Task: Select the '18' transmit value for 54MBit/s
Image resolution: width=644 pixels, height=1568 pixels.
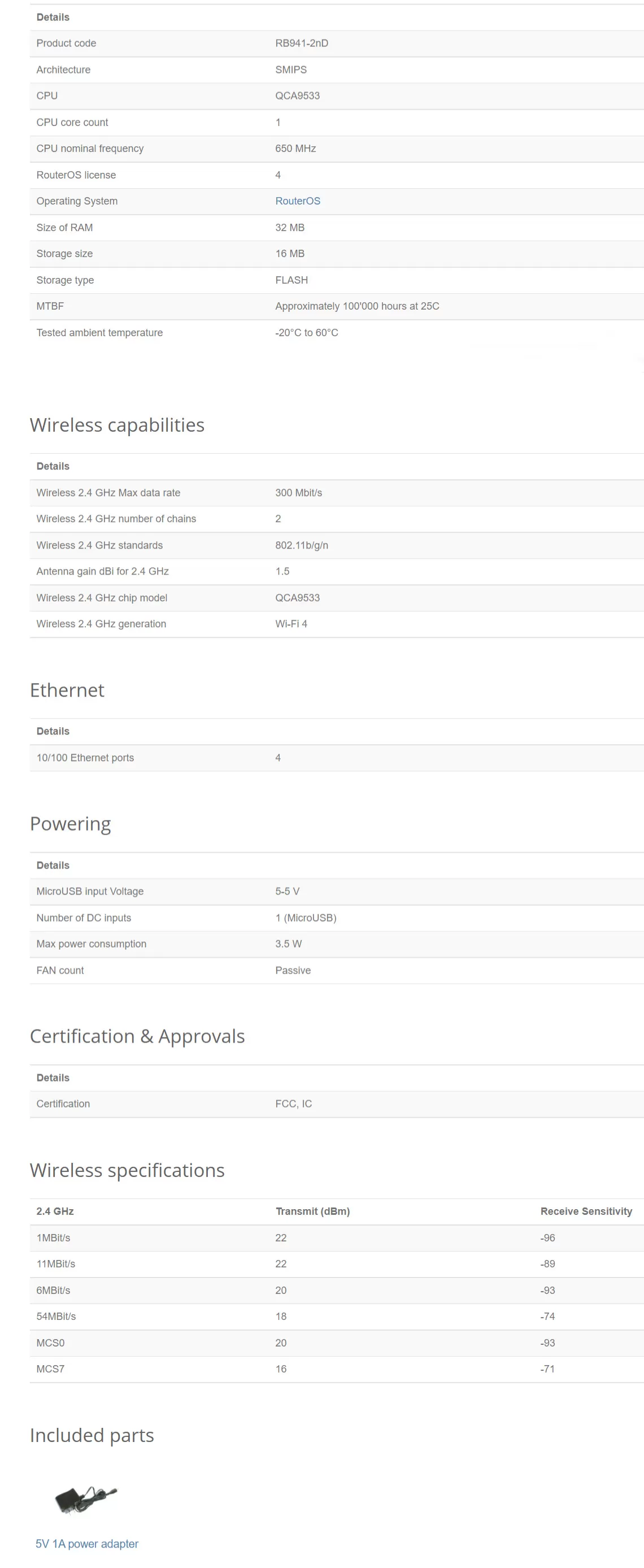Action: point(281,1316)
